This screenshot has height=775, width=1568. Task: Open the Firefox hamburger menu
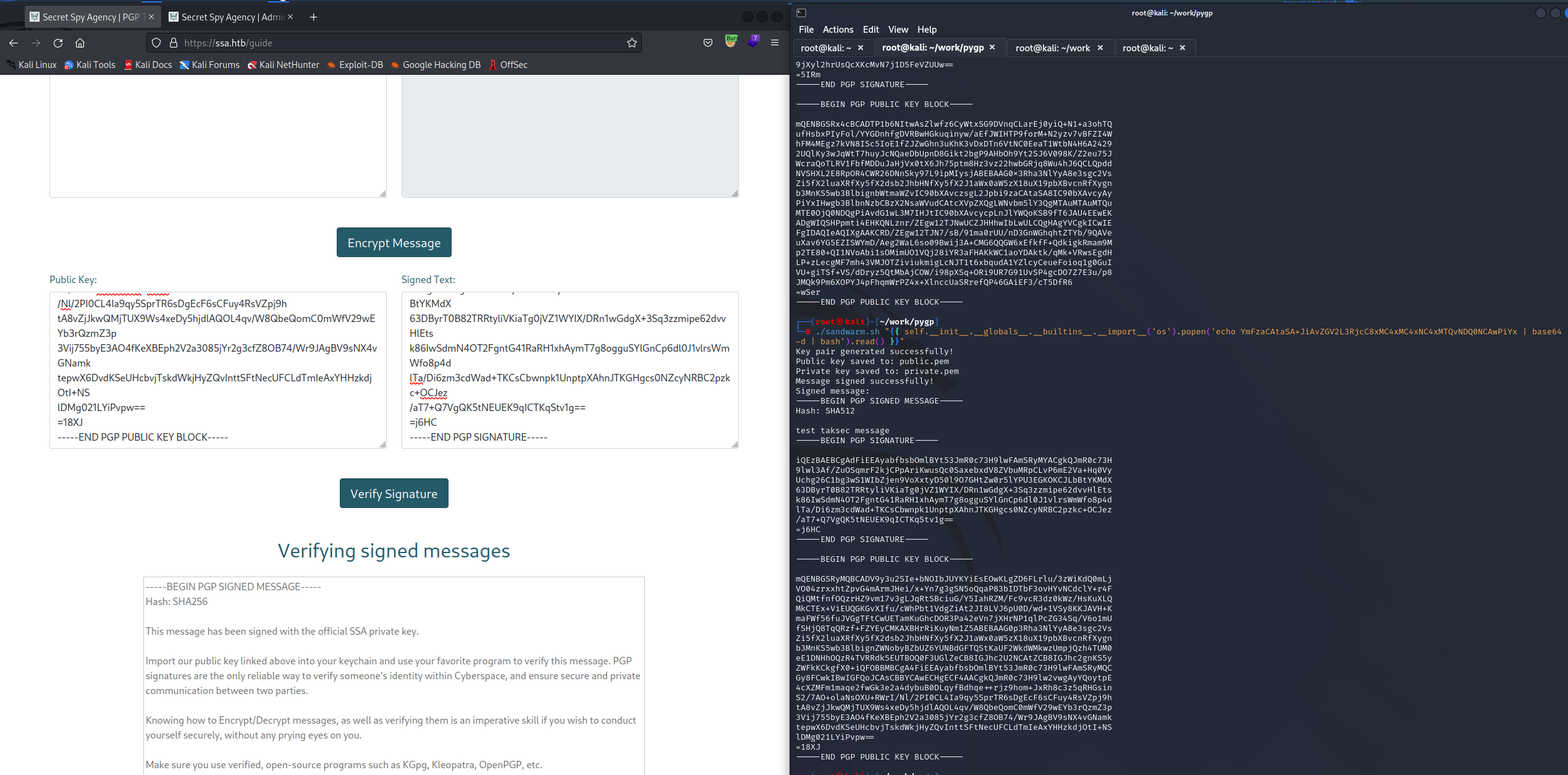pyautogui.click(x=774, y=43)
